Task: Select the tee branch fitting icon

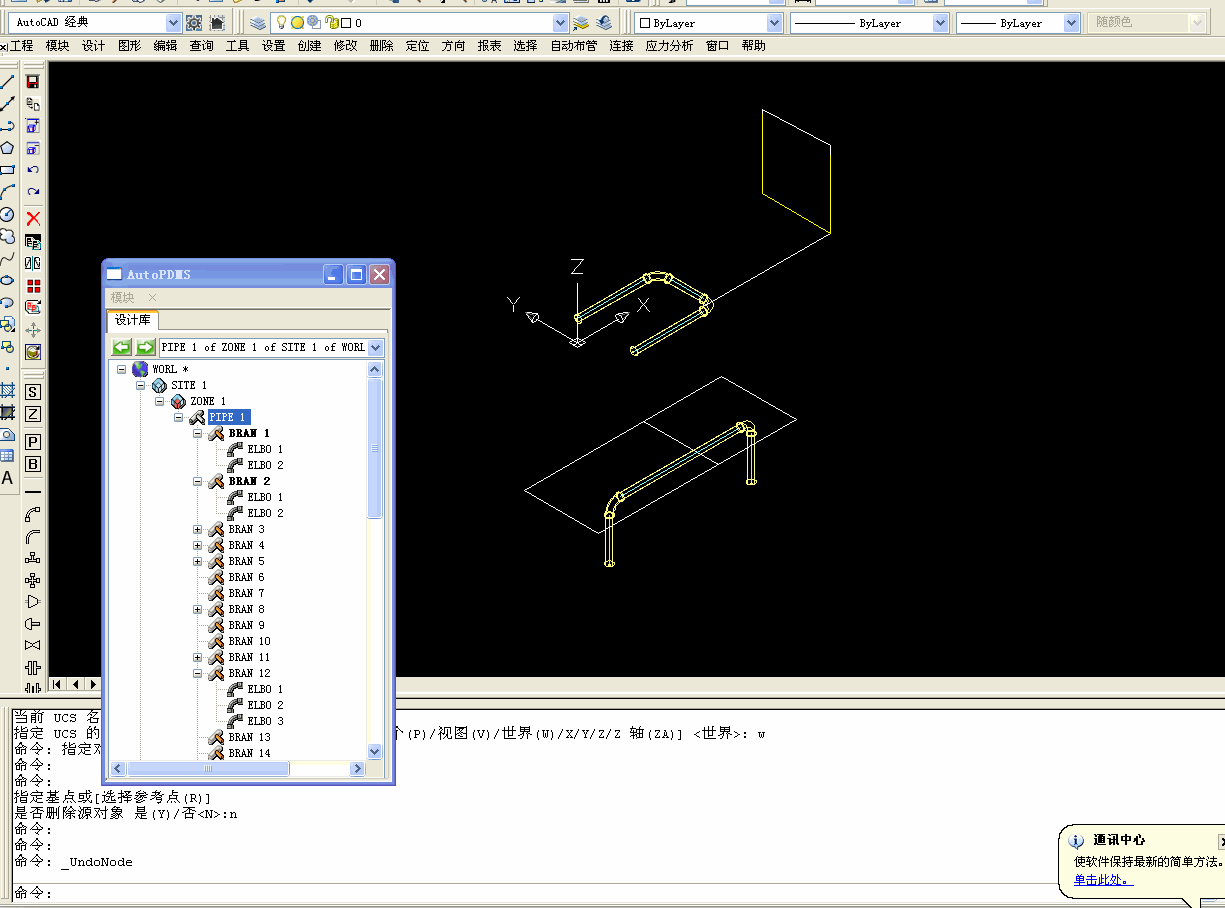Action: 34,557
